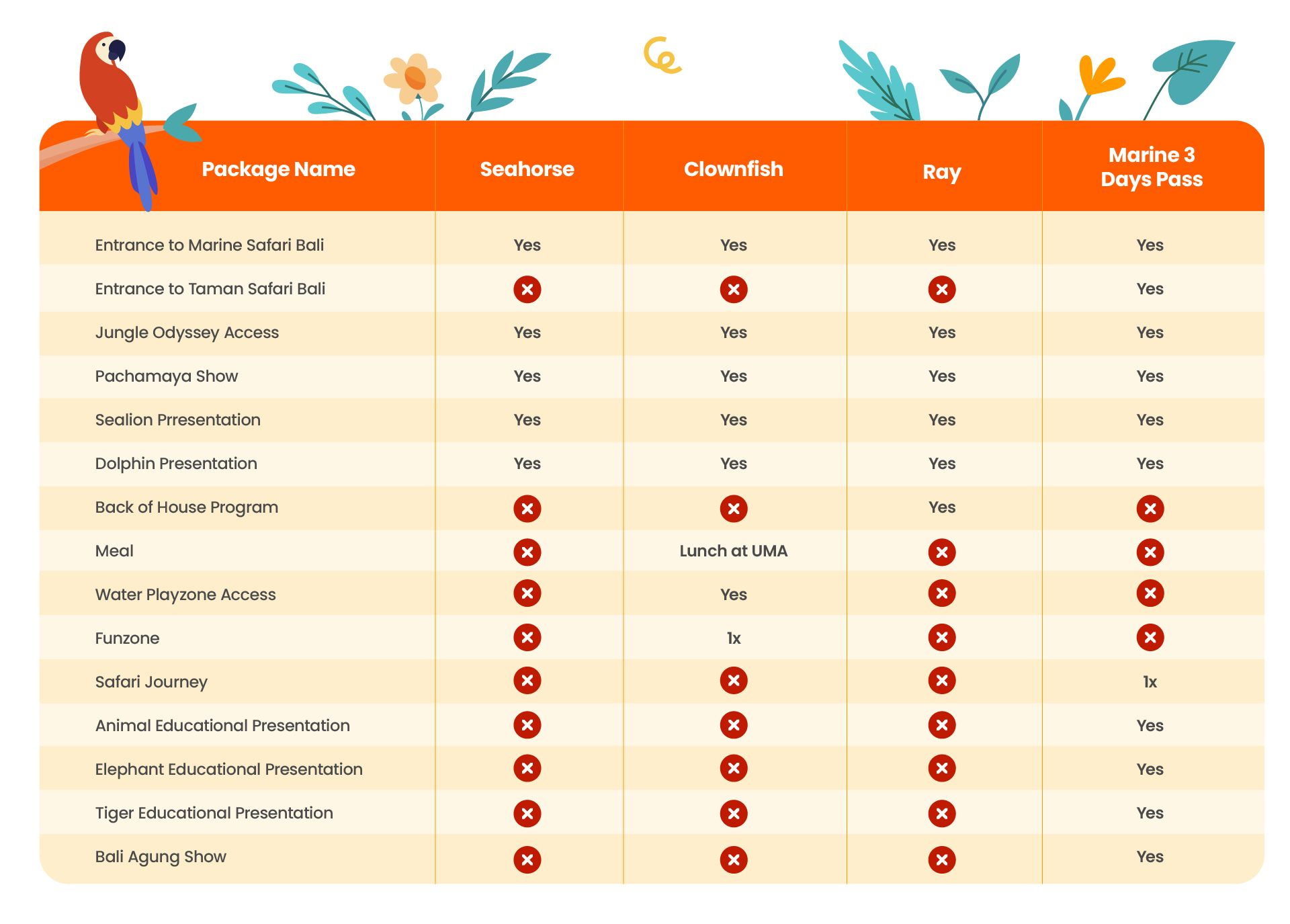Click the X under Marine 3 Days Pass Back of House
Viewport: 1290px width, 924px height.
1150,509
